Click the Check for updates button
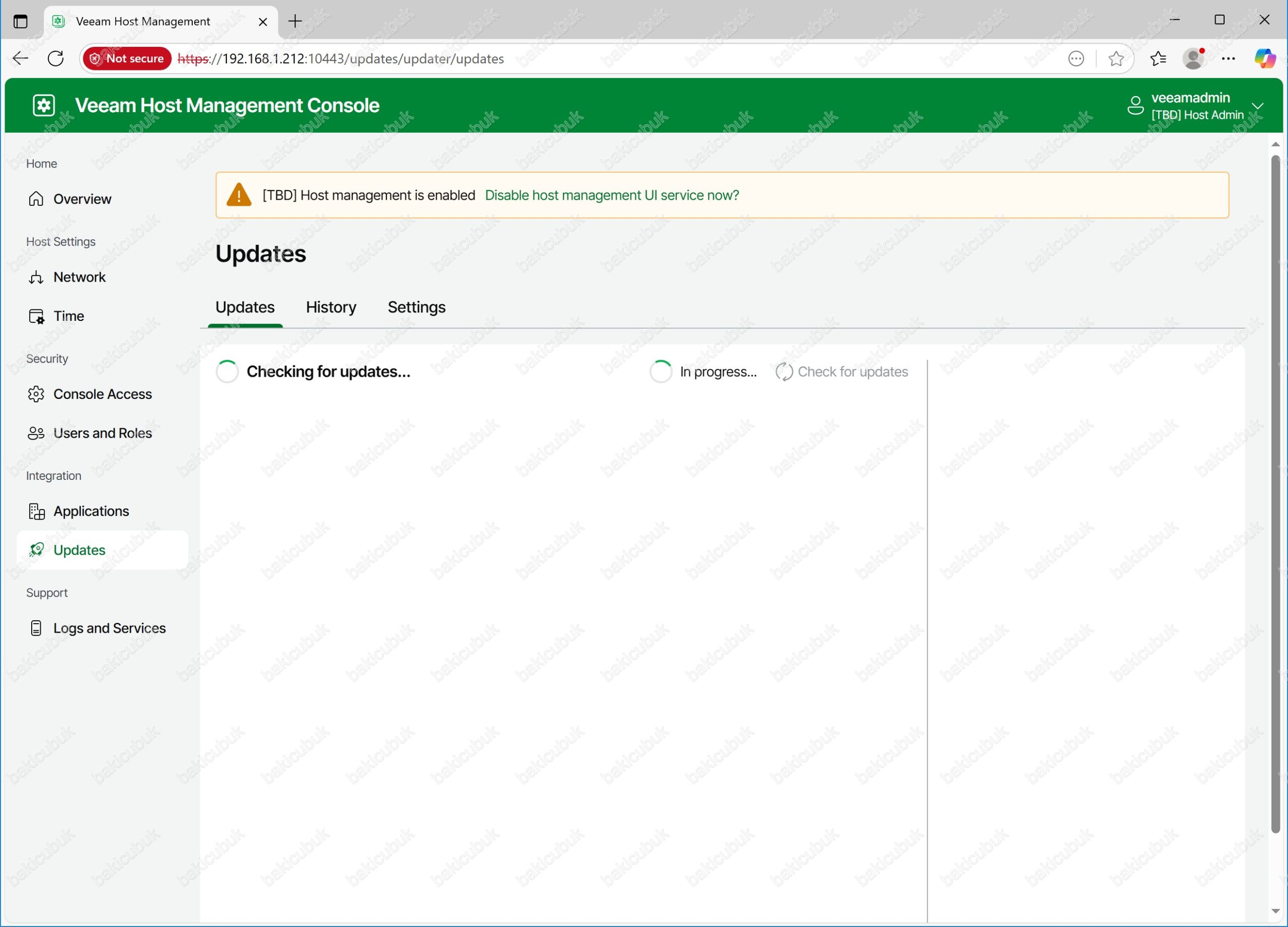 click(x=842, y=372)
